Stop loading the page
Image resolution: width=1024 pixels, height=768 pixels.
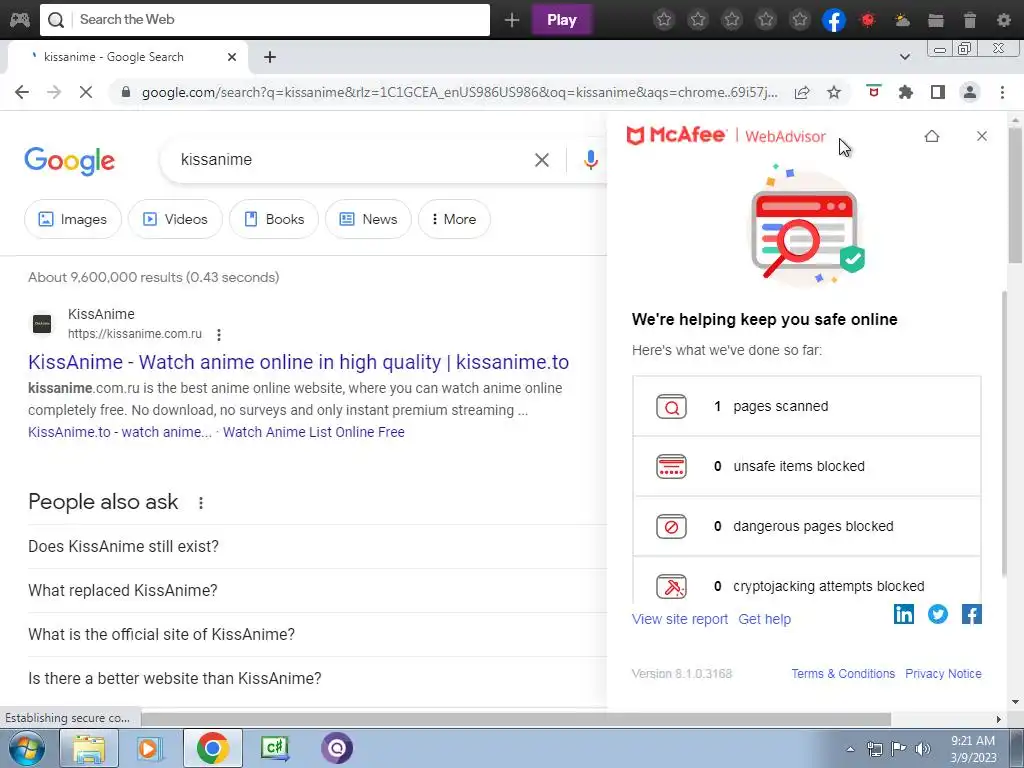click(x=86, y=92)
